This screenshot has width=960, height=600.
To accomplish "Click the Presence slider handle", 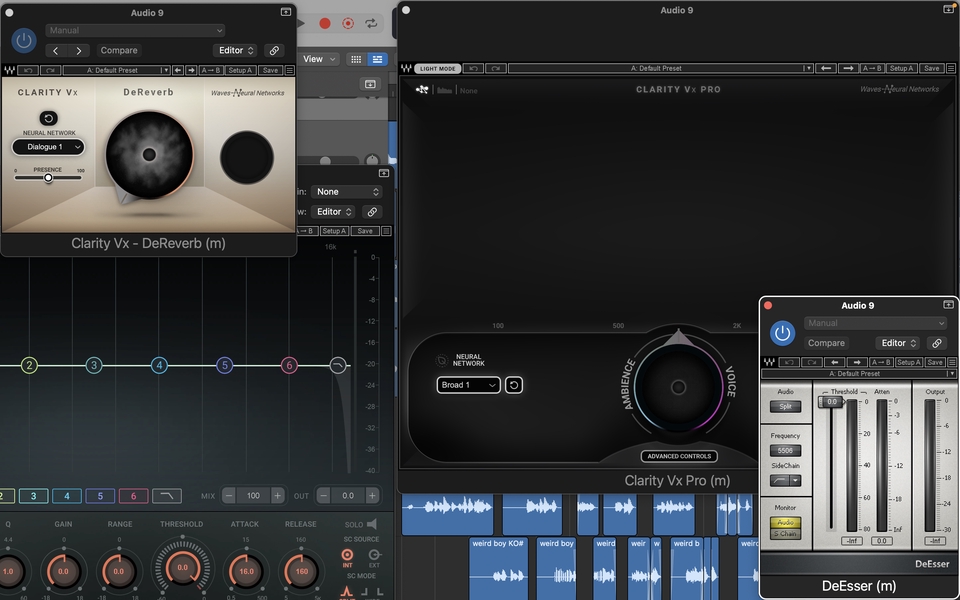I will pyautogui.click(x=47, y=178).
